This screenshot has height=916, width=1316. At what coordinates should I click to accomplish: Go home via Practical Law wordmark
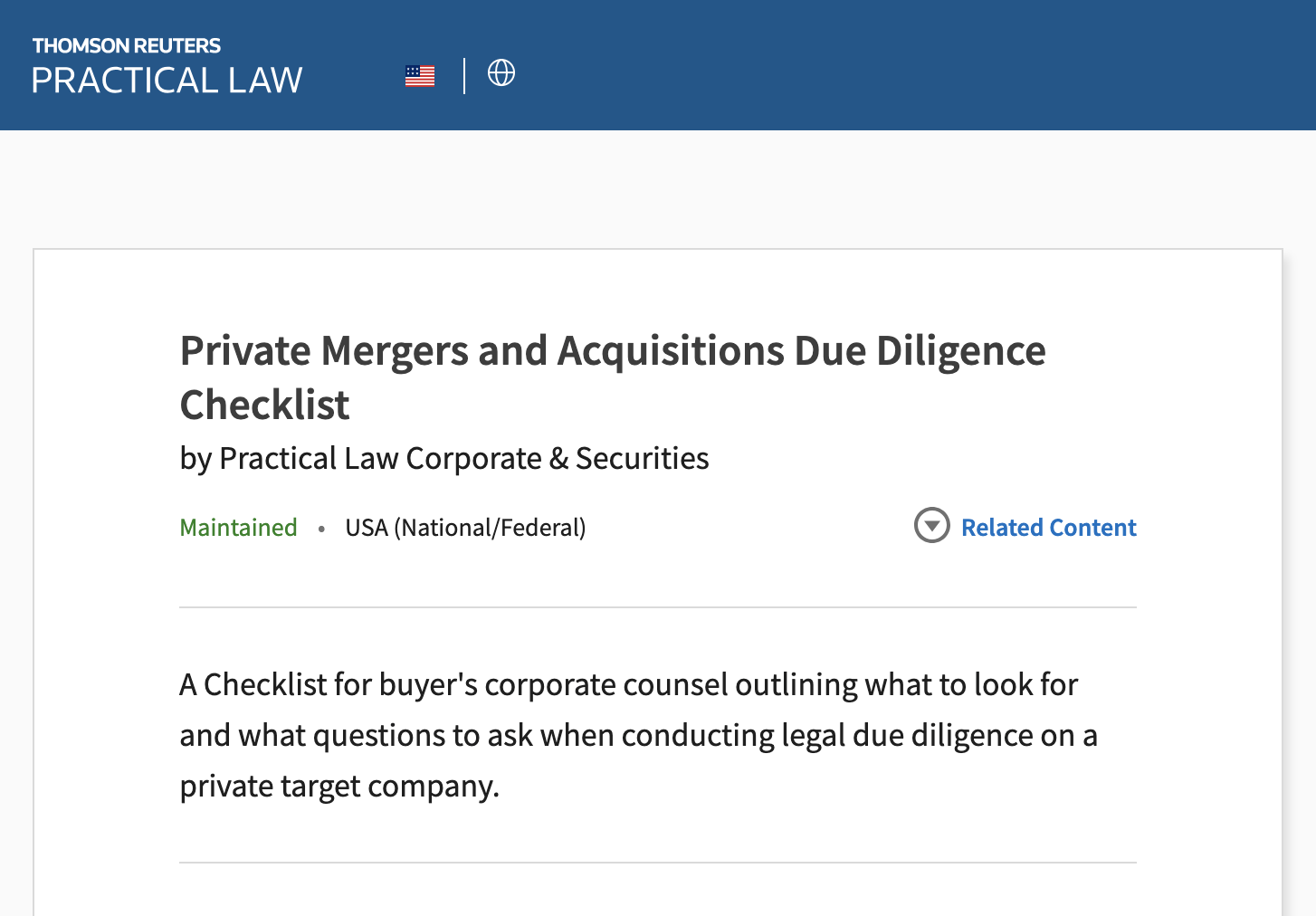[x=167, y=81]
